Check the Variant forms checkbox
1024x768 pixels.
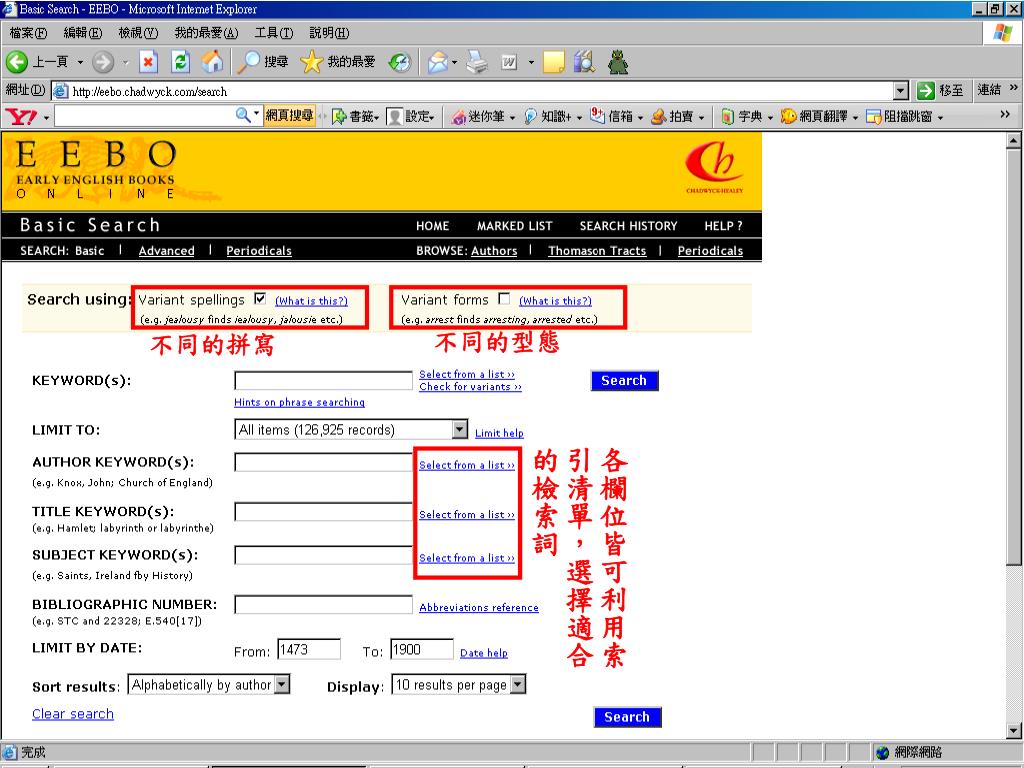pyautogui.click(x=504, y=299)
